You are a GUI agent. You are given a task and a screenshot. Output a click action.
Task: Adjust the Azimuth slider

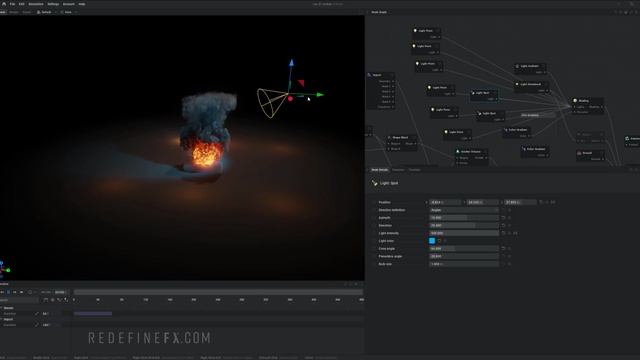464,218
